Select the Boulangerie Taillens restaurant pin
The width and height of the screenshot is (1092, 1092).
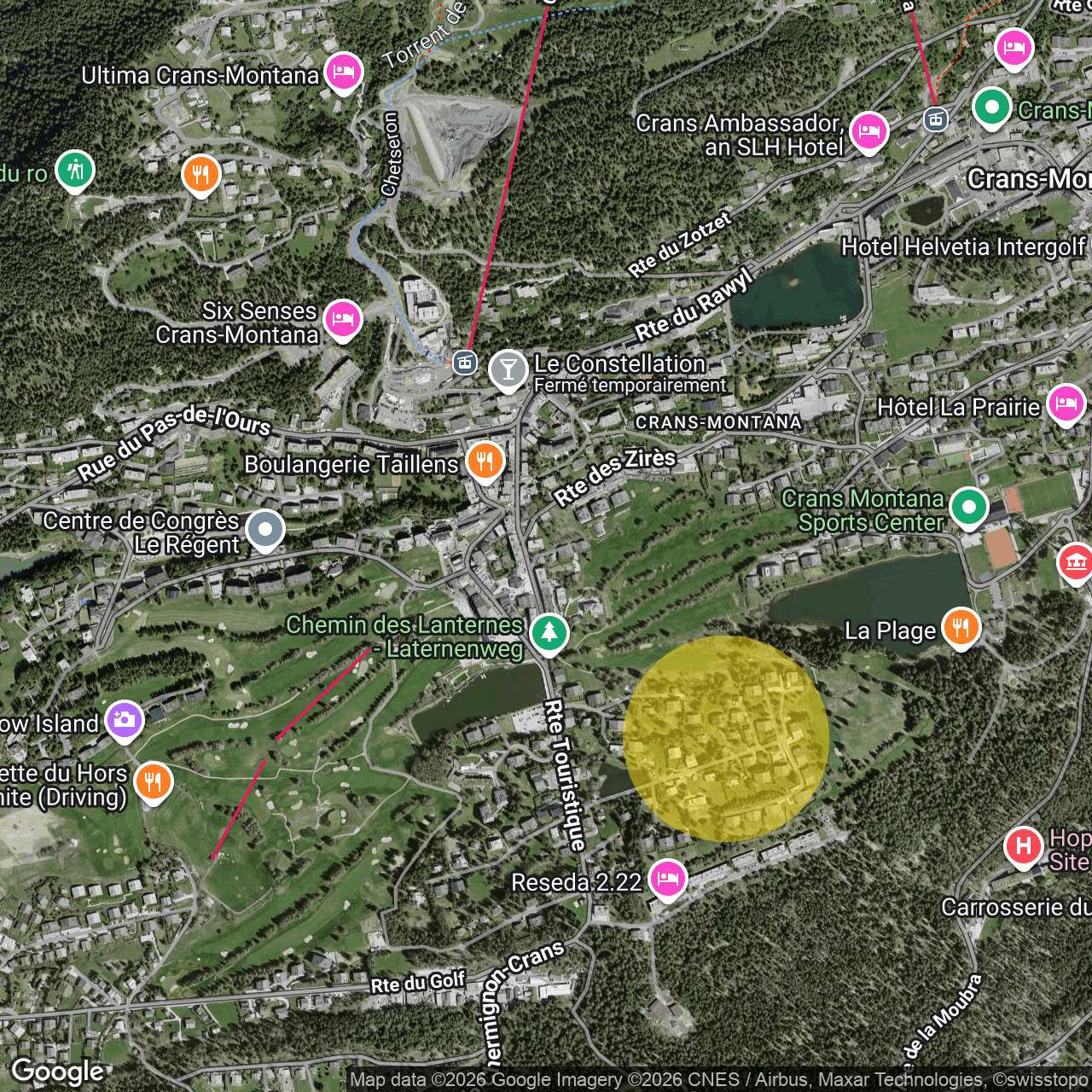[485, 462]
